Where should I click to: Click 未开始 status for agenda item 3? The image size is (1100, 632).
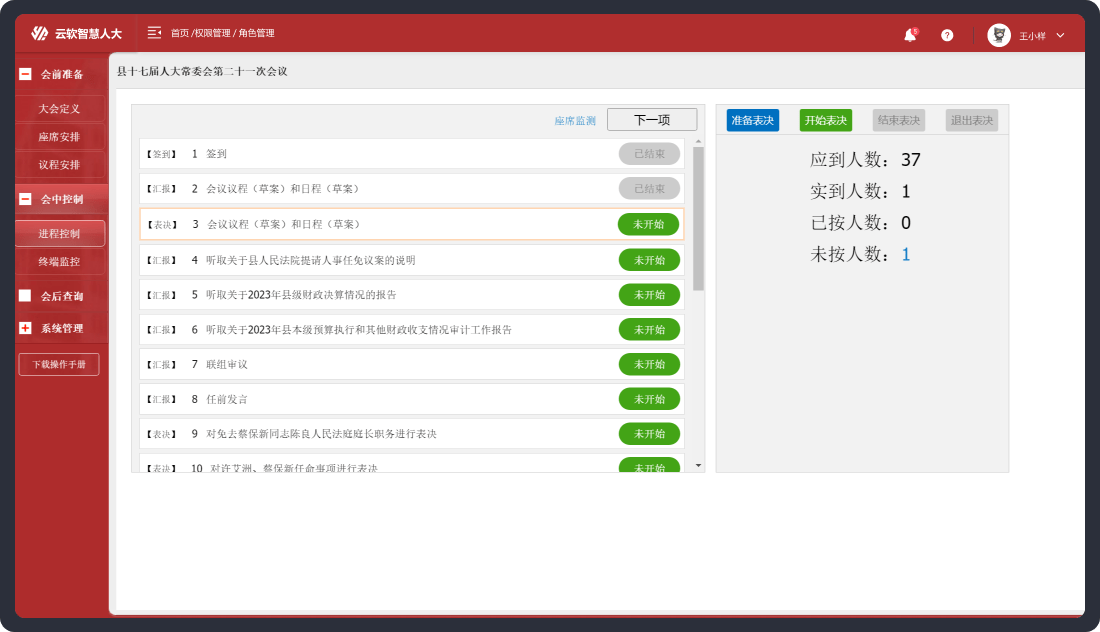click(648, 225)
